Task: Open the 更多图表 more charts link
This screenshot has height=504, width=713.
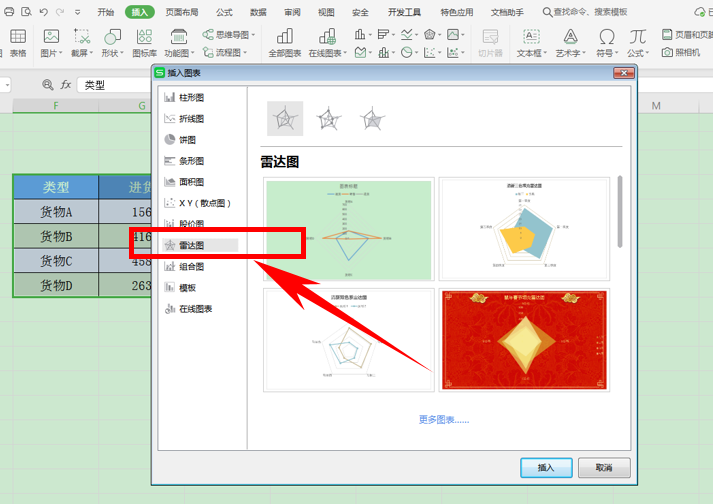Action: (444, 420)
